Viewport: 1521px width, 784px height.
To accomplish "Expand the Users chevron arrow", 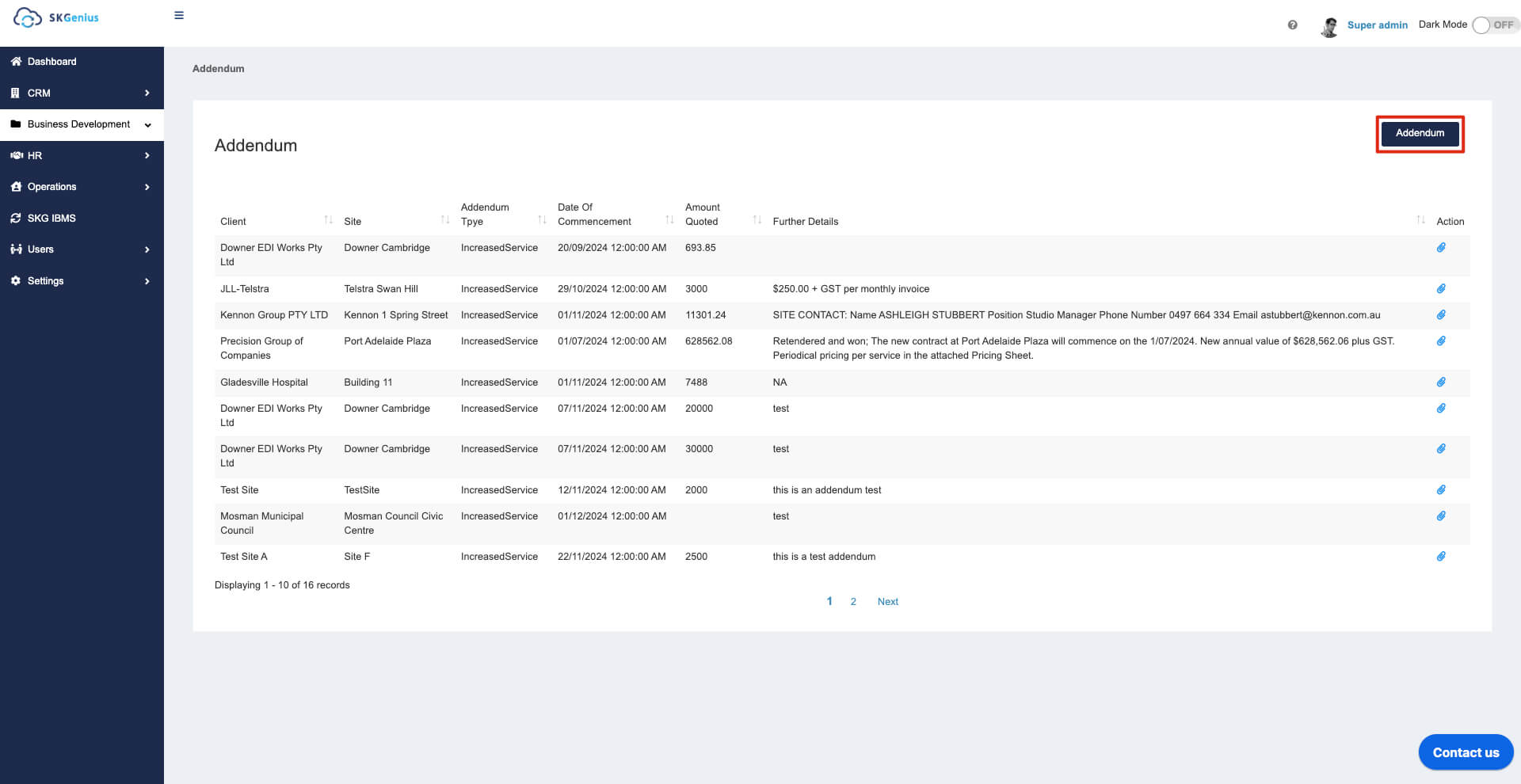I will pos(147,249).
